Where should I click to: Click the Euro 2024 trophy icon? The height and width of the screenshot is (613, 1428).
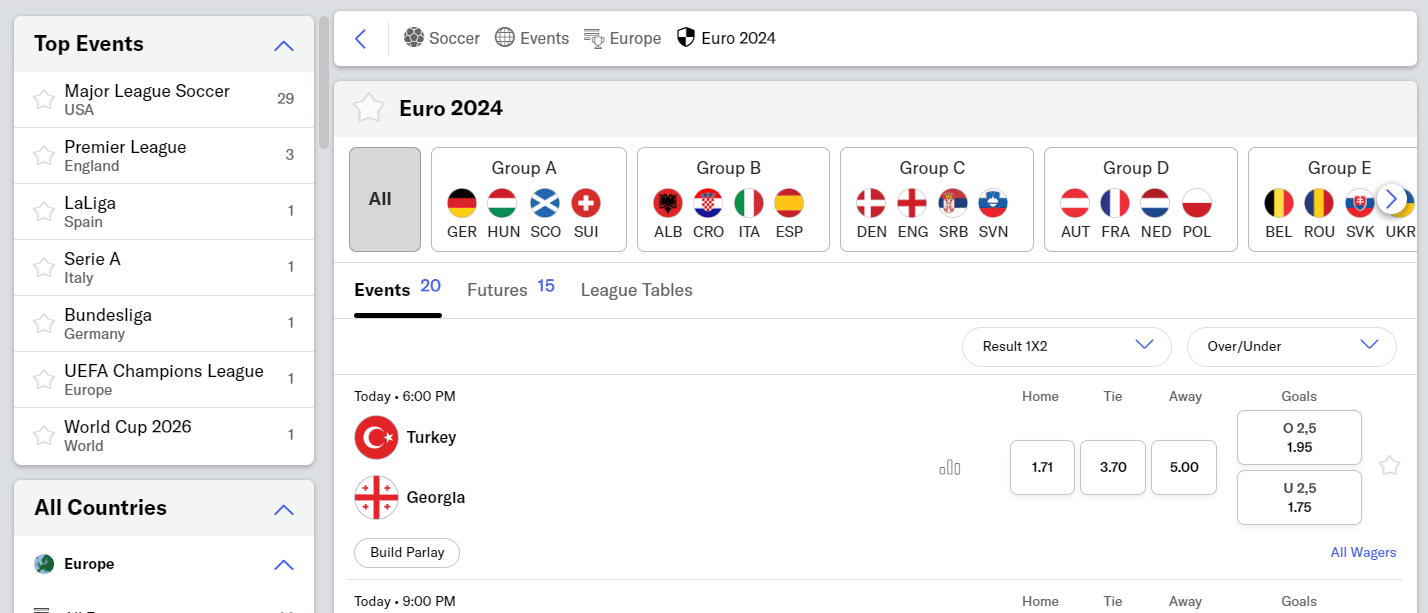pyautogui.click(x=685, y=37)
